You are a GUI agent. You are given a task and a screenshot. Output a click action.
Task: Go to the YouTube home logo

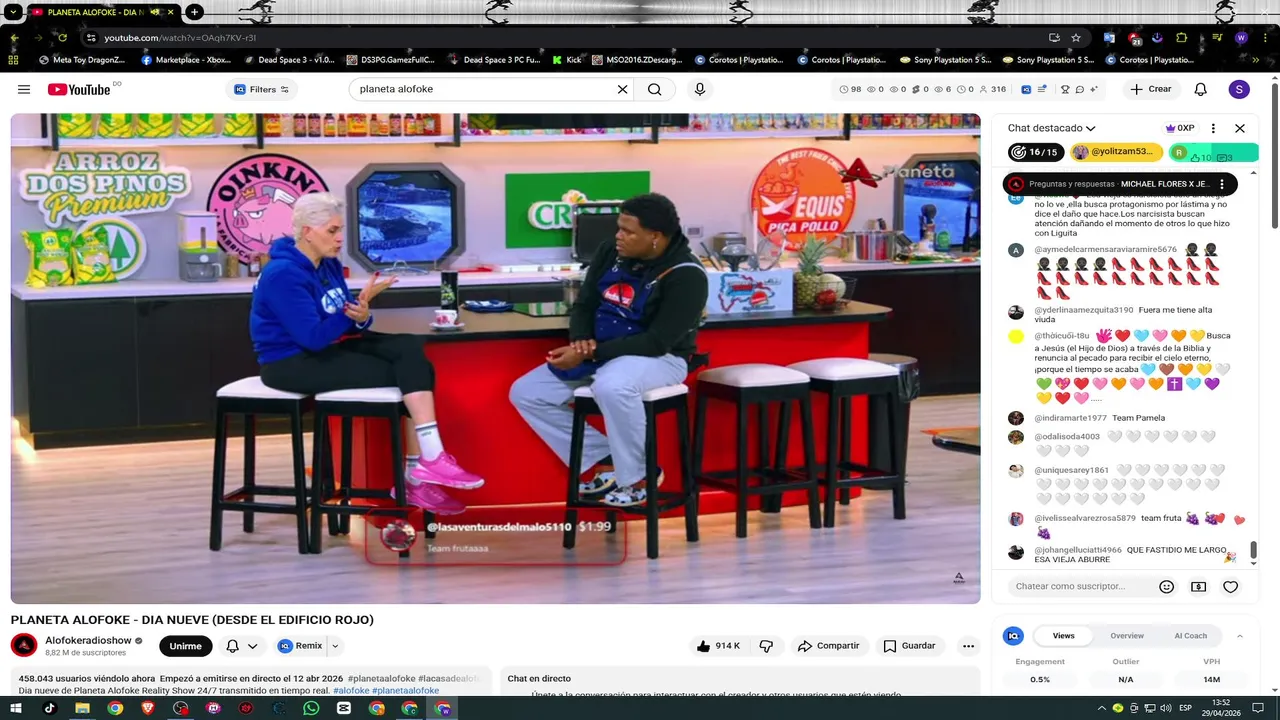coord(80,89)
